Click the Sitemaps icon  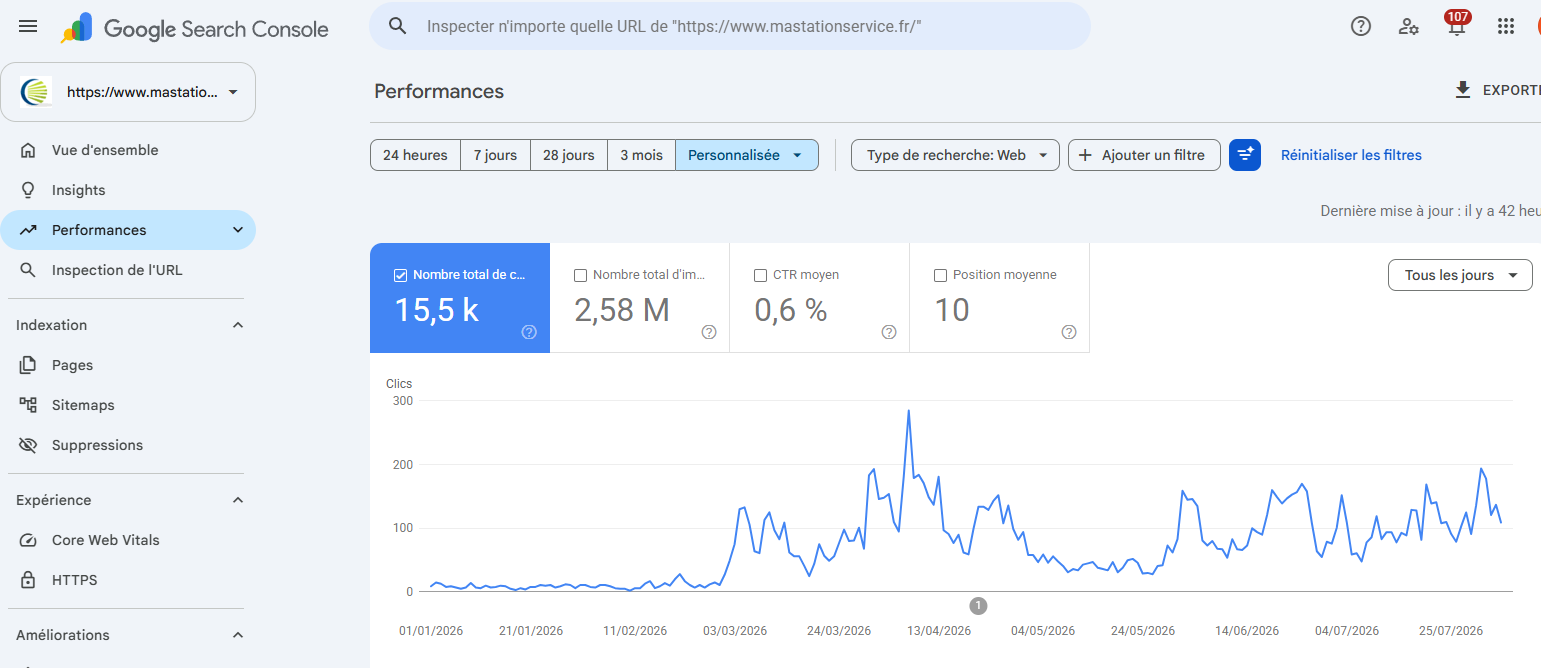point(28,405)
